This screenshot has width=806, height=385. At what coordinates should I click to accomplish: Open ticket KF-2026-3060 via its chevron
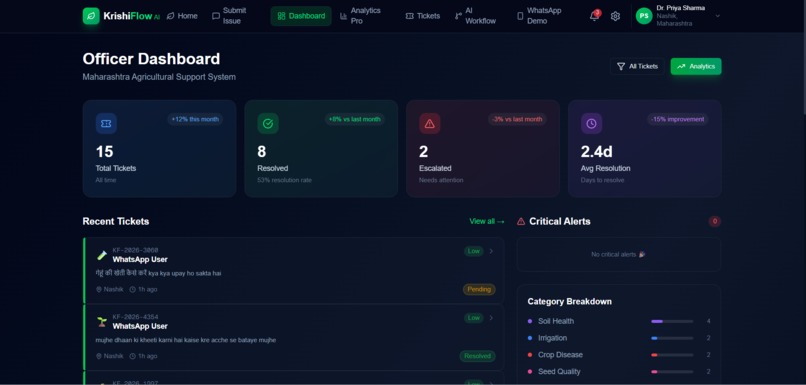tap(491, 251)
